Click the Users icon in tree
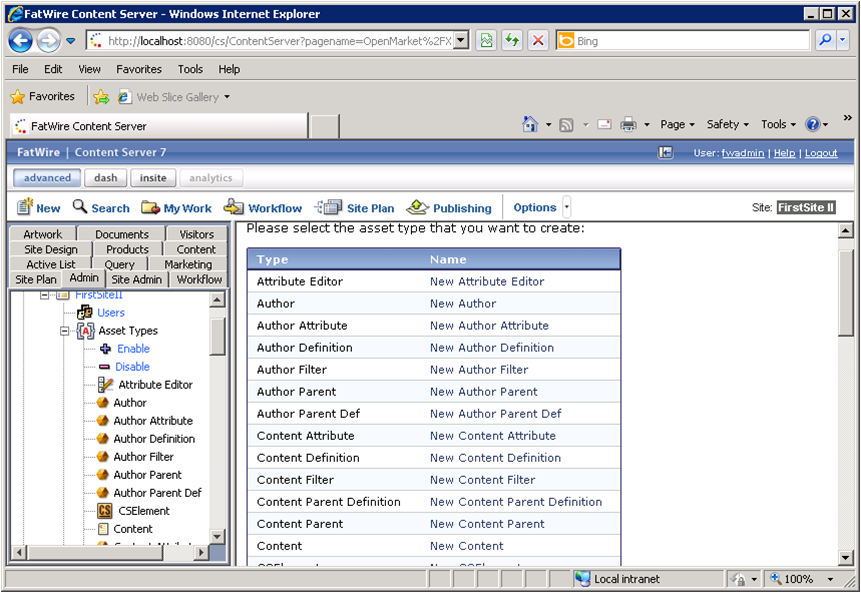This screenshot has height=593, width=861. tap(85, 312)
